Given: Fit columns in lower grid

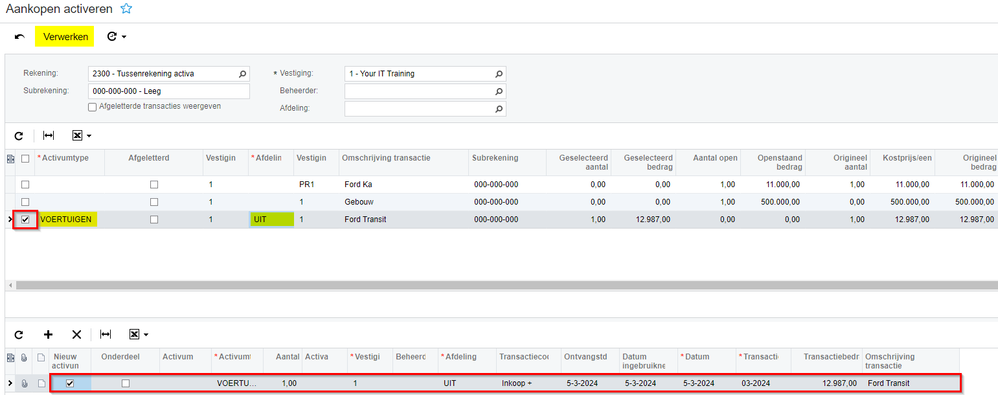Looking at the screenshot, I should pyautogui.click(x=106, y=335).
